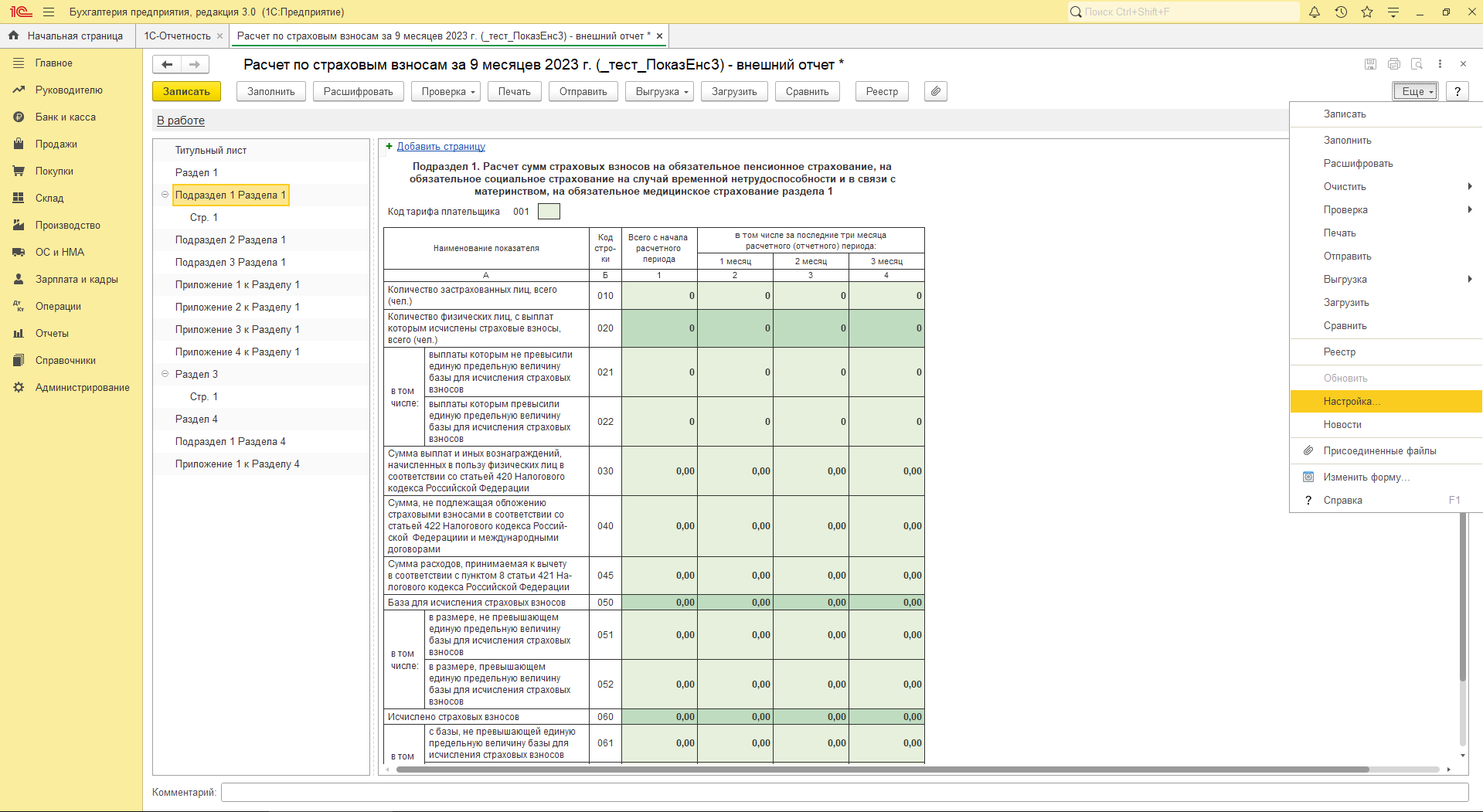
Task: Open Справка from the menu
Action: pos(1386,501)
